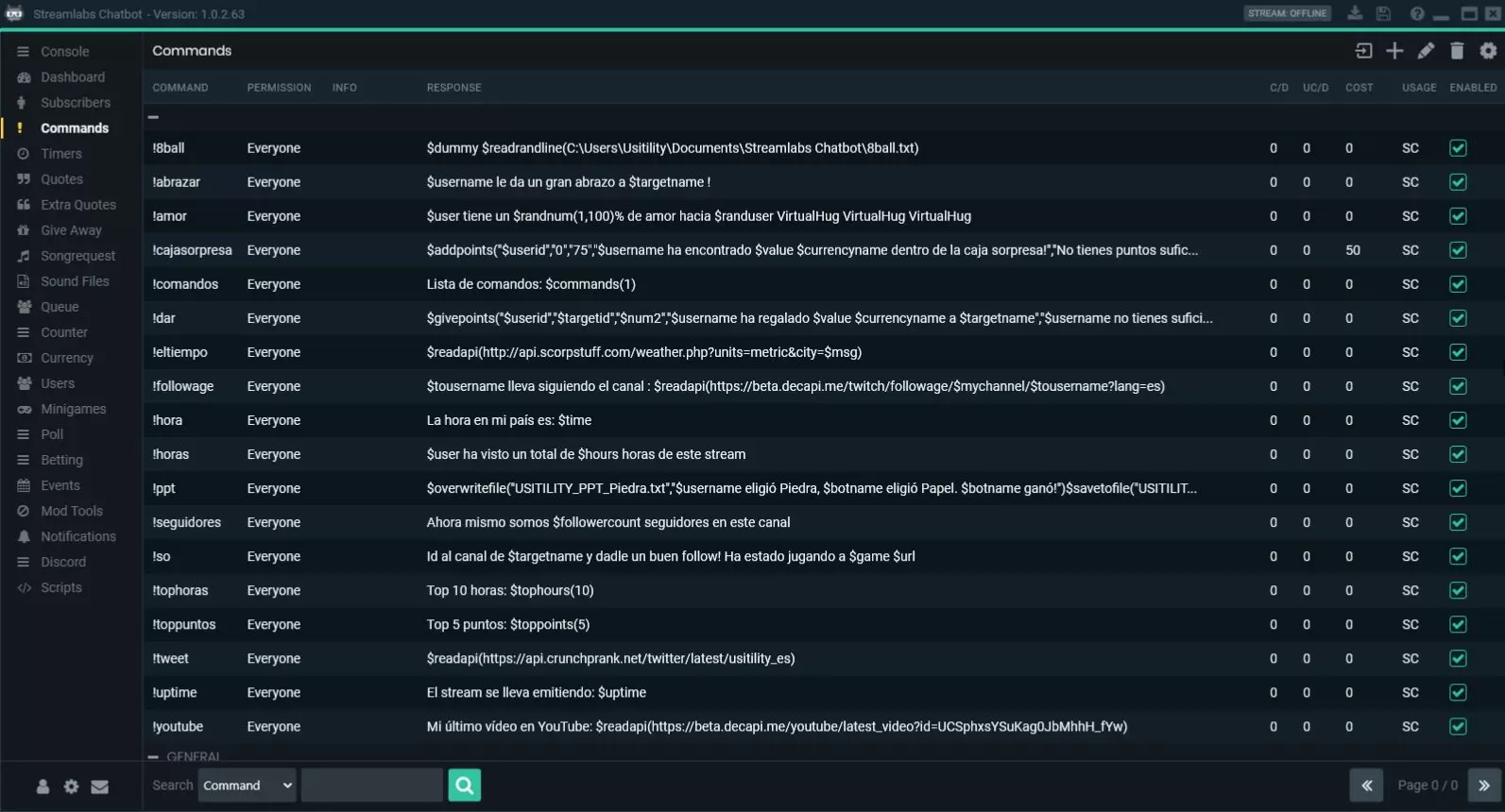Open the commands settings gear icon
The width and height of the screenshot is (1505, 812).
click(1488, 51)
